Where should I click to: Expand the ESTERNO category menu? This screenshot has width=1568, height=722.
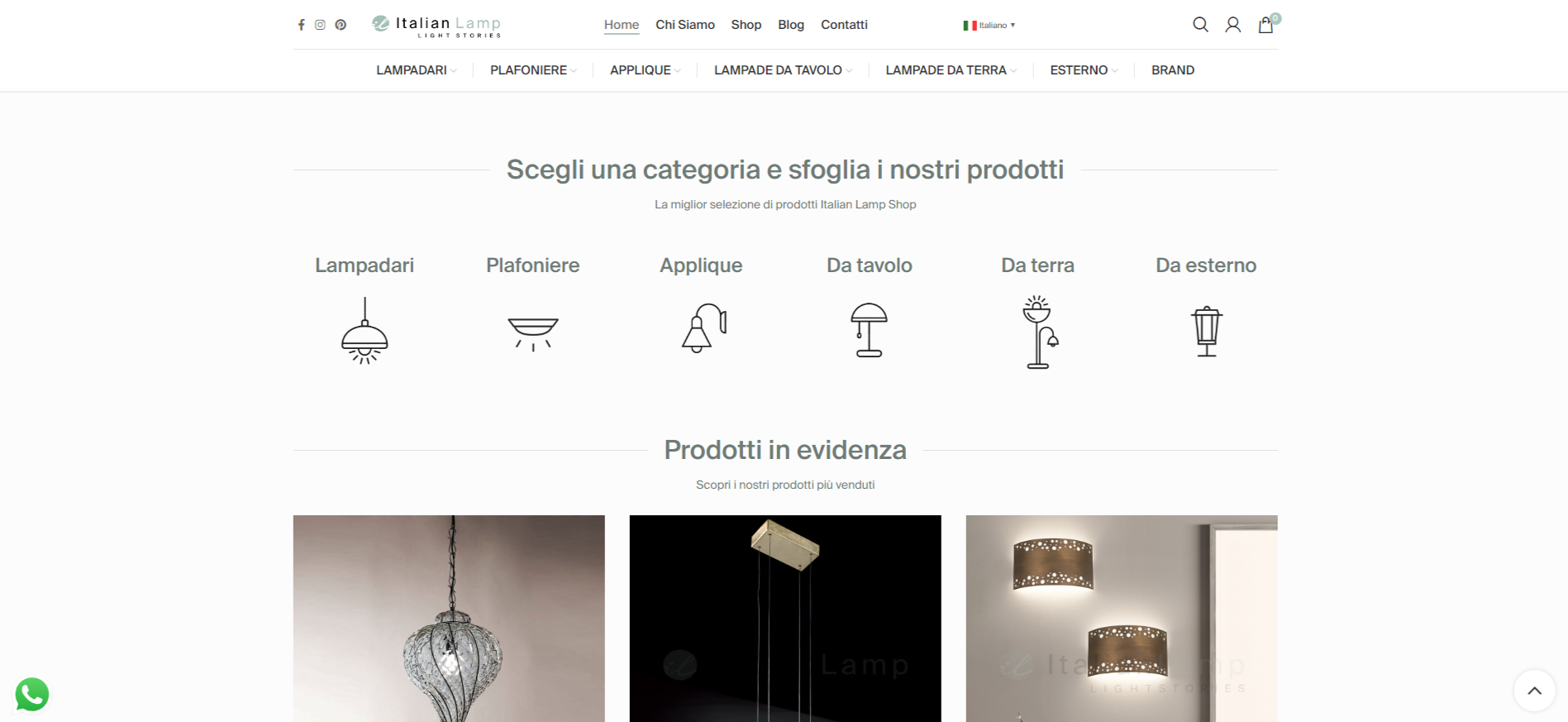tap(1084, 70)
